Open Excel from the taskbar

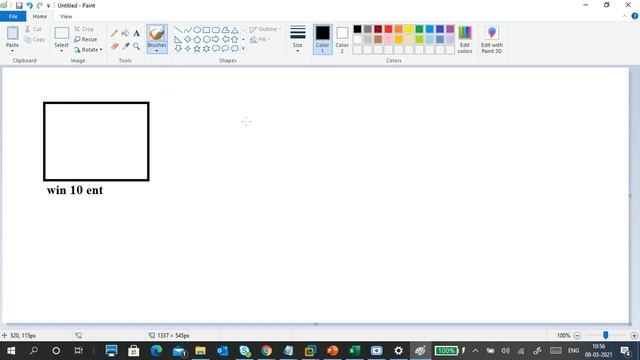click(354, 351)
